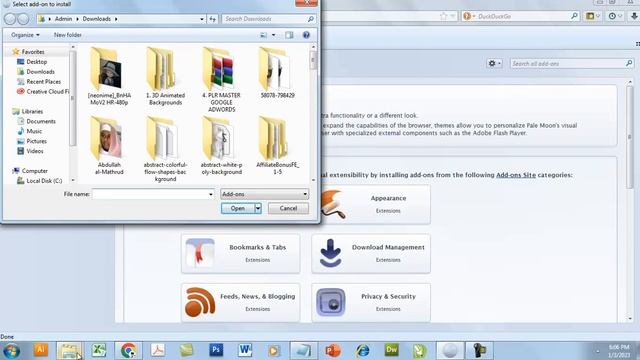This screenshot has width=640, height=360.
Task: Select Local Disk (C:) in navigation pane
Action: click(44, 181)
